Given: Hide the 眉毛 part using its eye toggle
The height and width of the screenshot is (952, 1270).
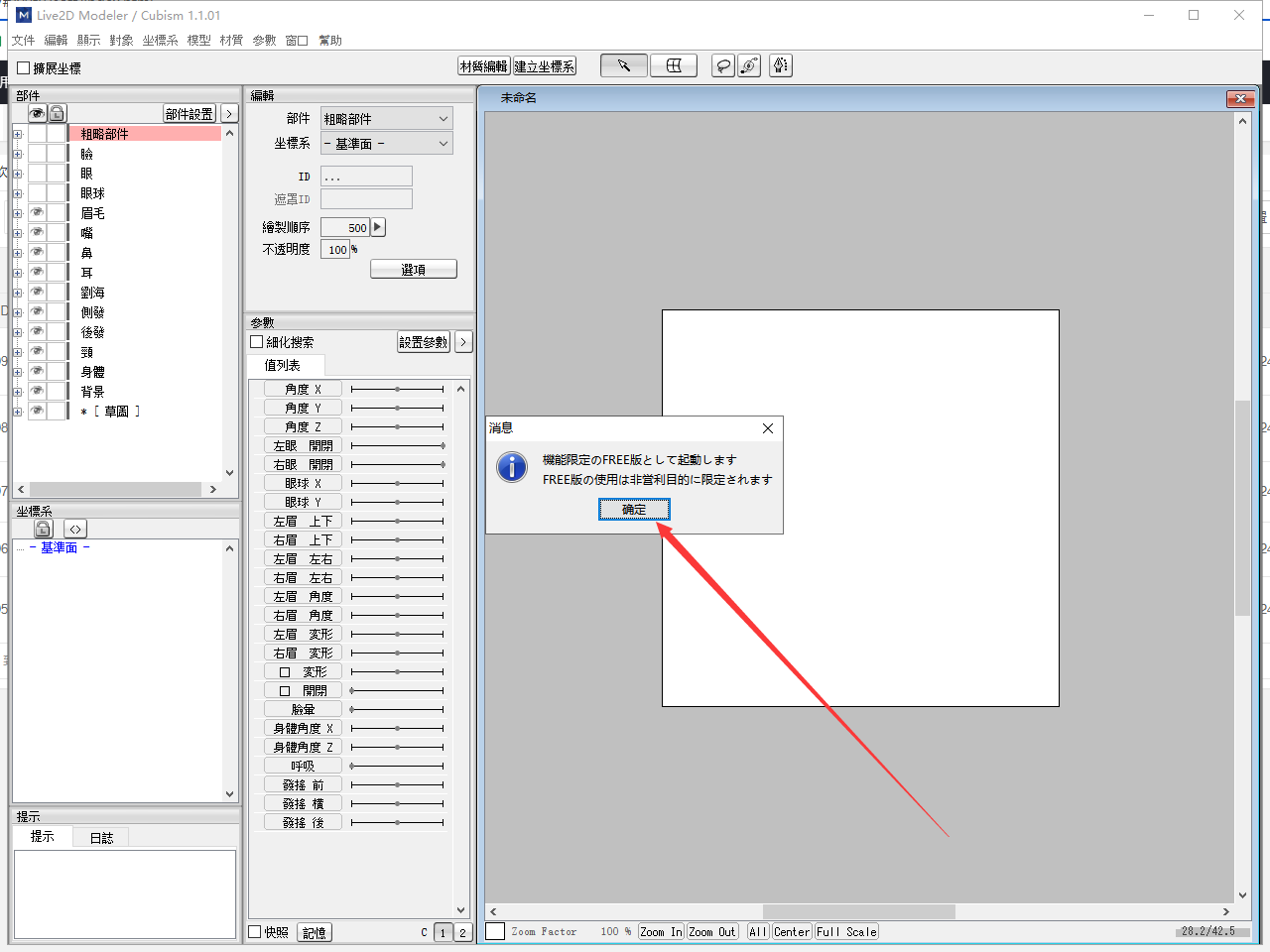Looking at the screenshot, I should tap(37, 213).
